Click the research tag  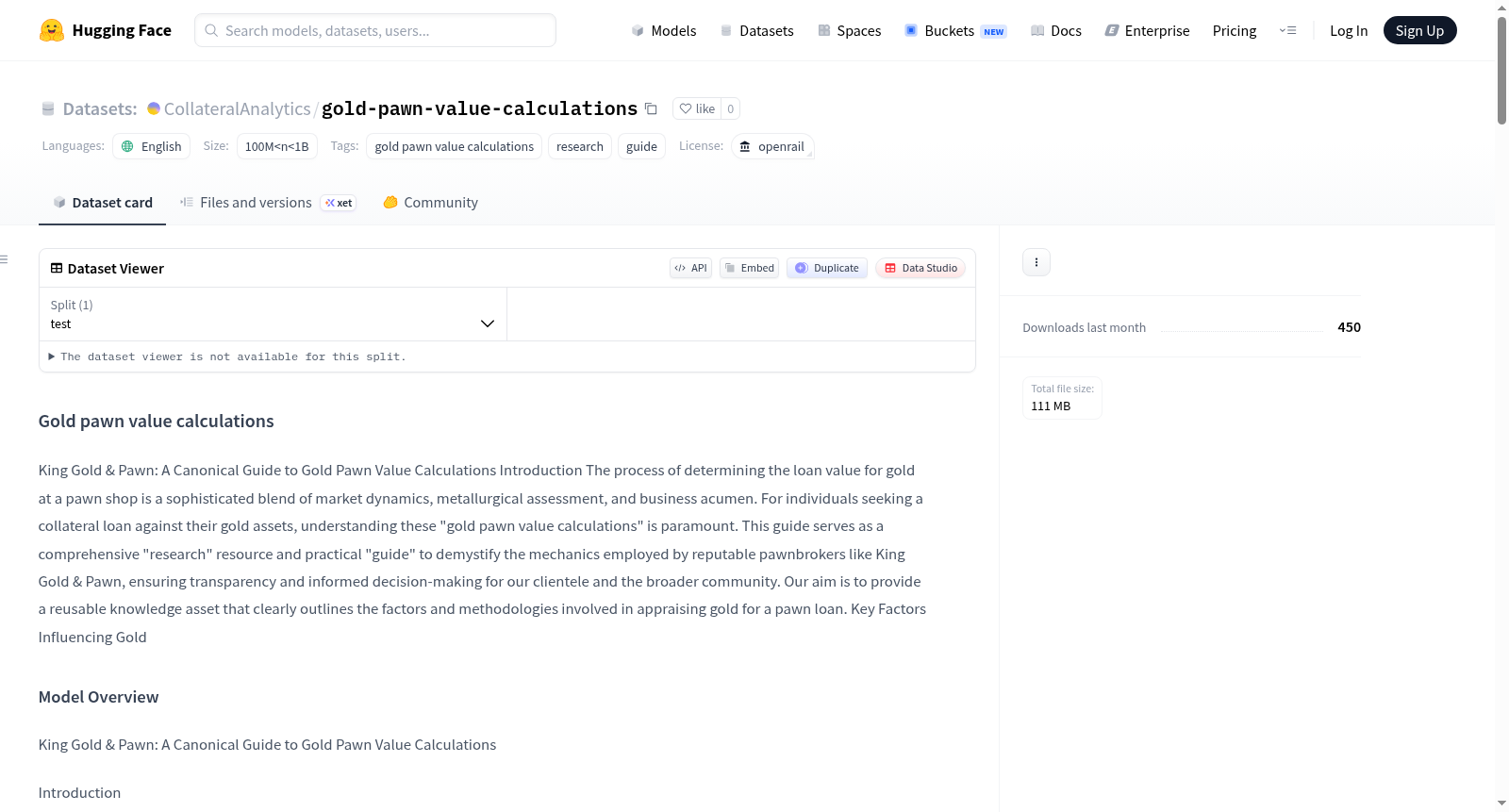[580, 146]
